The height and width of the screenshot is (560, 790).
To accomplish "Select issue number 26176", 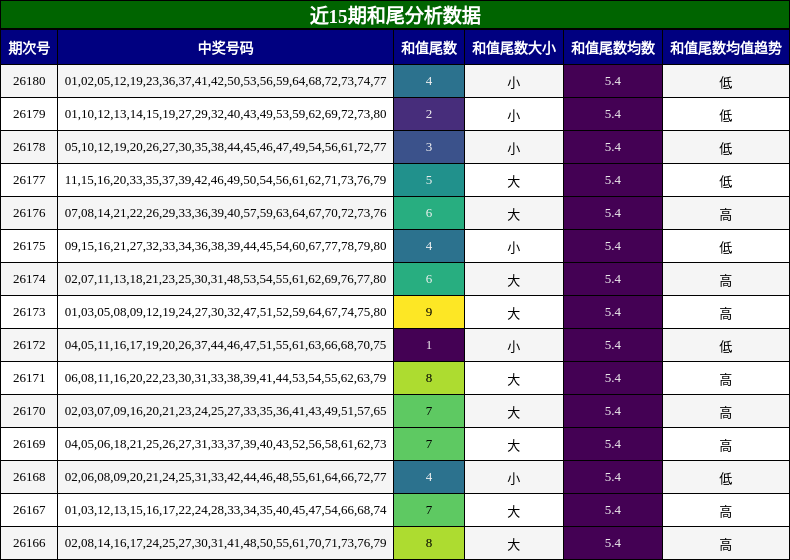I will point(29,213).
